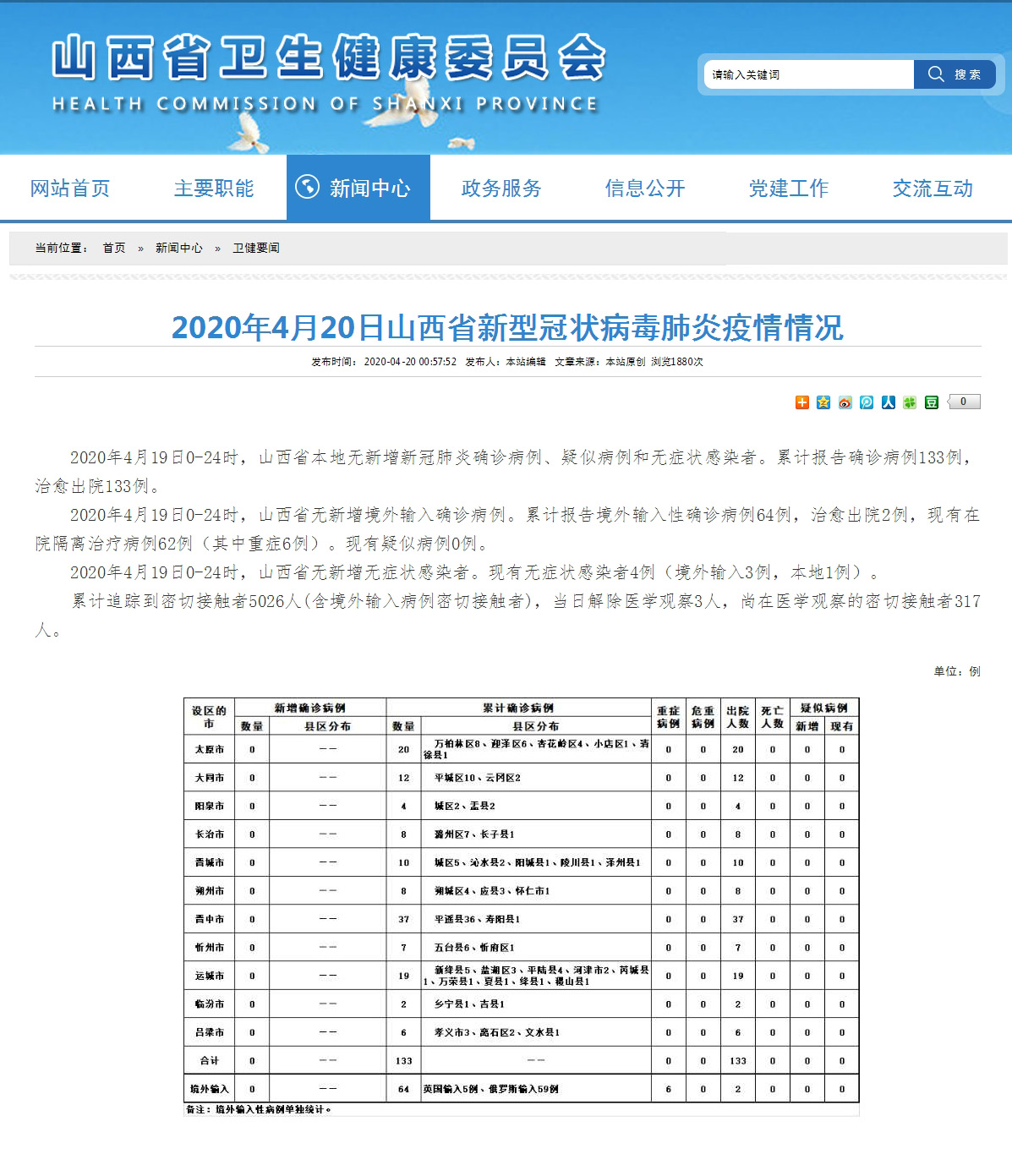Click the publish time 2020-04-20 00:57:52
This screenshot has width=1012, height=1176.
[x=410, y=362]
